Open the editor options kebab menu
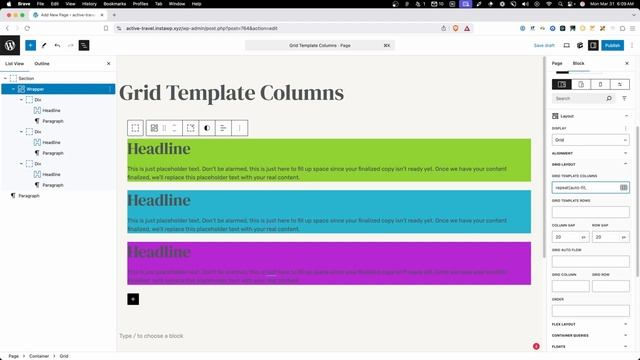The image size is (640, 360). coord(632,45)
